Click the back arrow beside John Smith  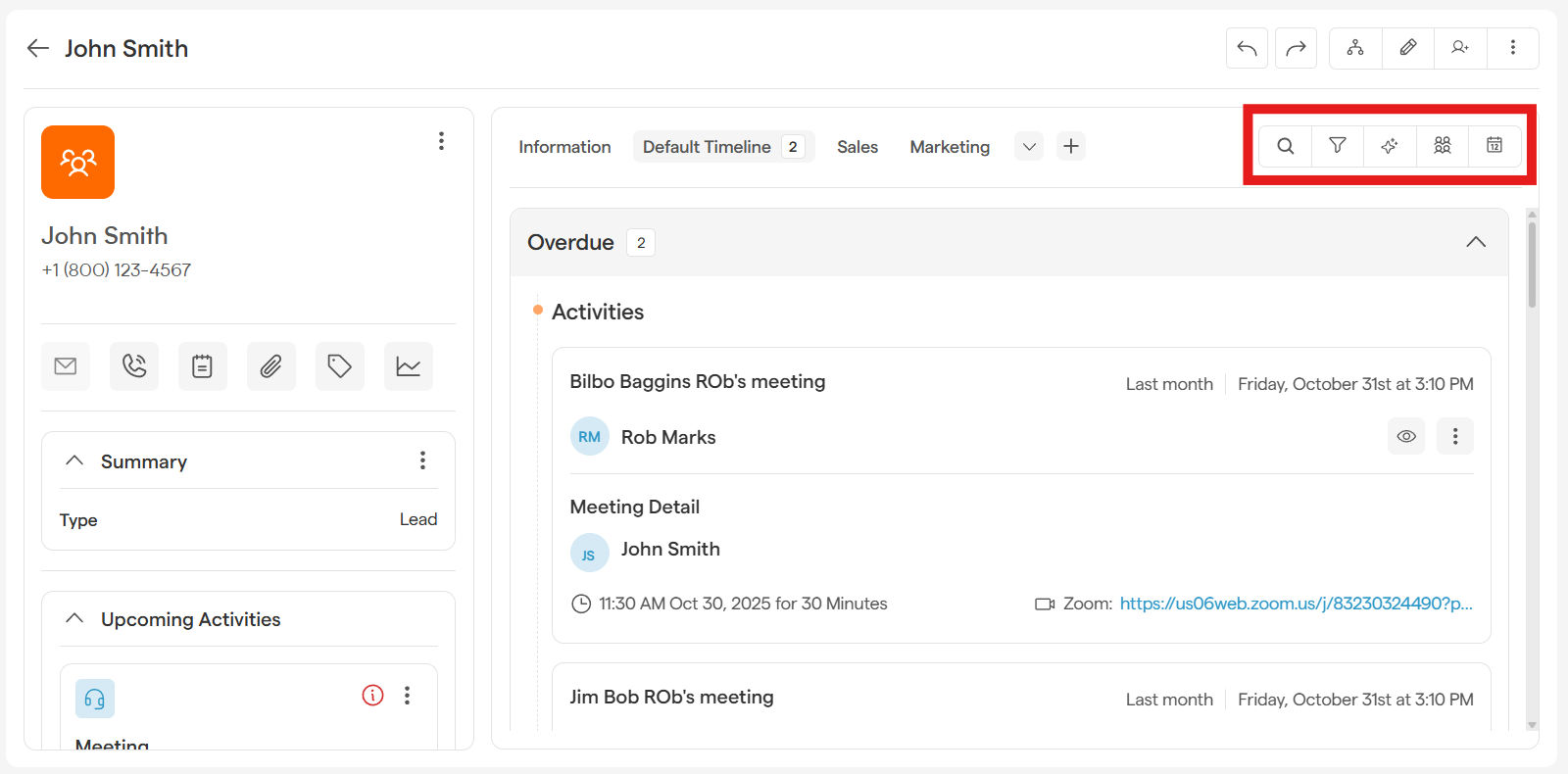click(x=38, y=48)
